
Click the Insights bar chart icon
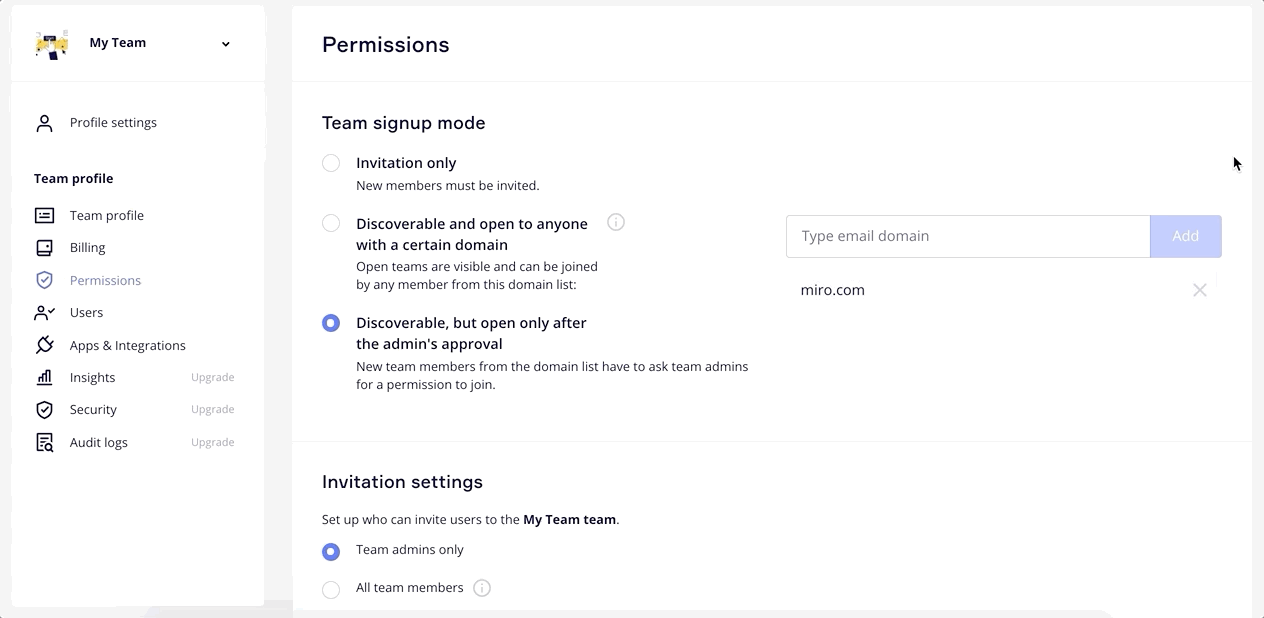pos(44,378)
